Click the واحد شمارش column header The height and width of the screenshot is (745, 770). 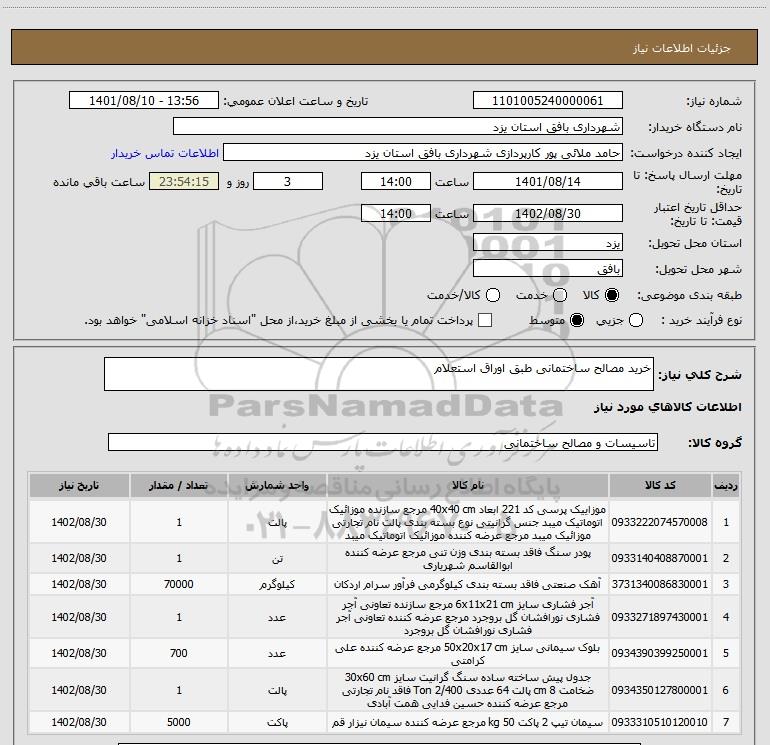[x=277, y=485]
